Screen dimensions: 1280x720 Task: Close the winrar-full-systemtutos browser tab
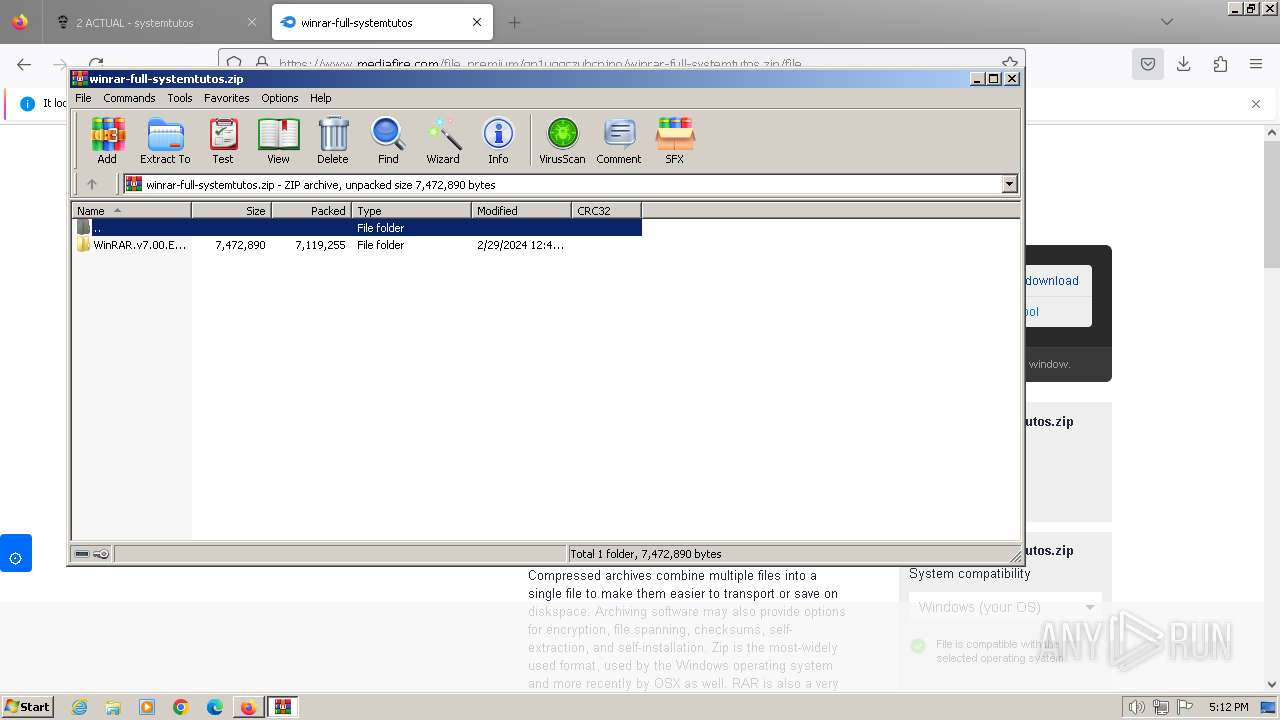click(477, 22)
